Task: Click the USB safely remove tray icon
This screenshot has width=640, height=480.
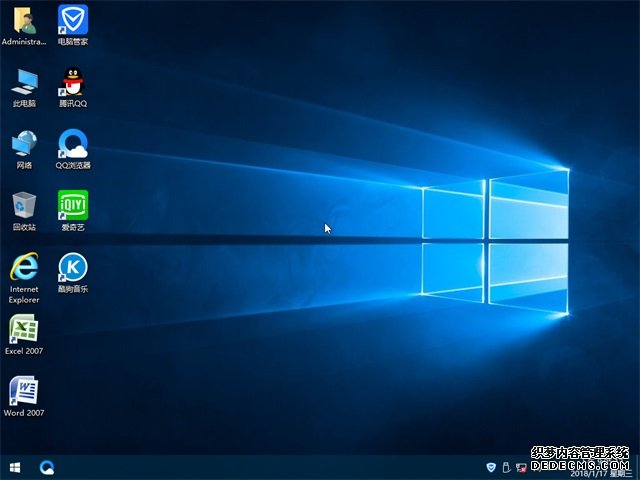Action: (506, 467)
